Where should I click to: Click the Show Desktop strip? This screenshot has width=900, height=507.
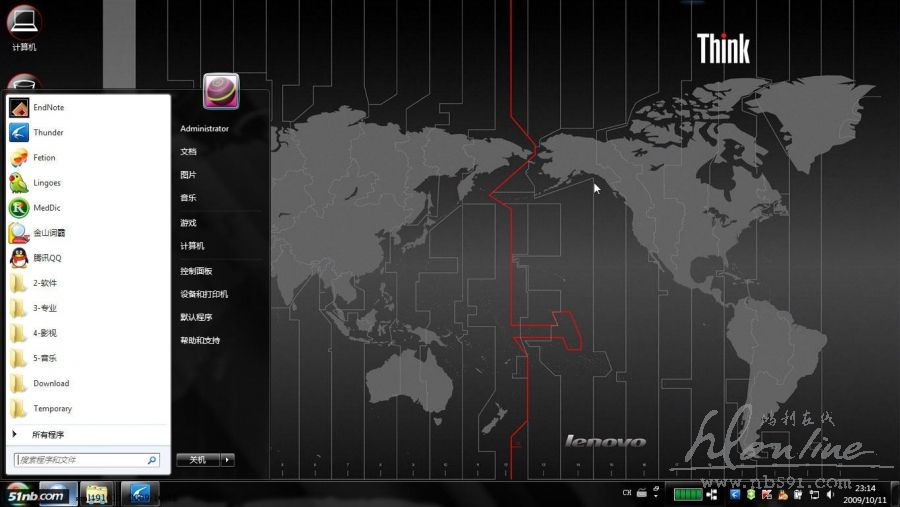point(896,494)
